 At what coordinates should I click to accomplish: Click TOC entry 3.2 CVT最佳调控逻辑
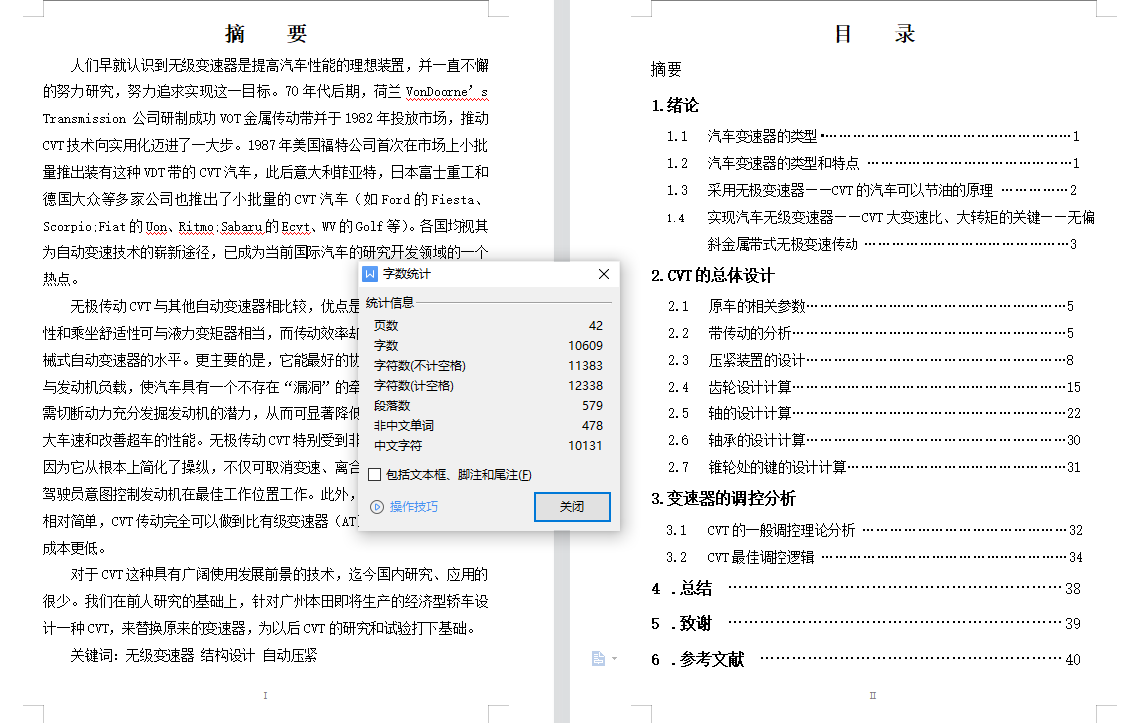pyautogui.click(x=760, y=557)
